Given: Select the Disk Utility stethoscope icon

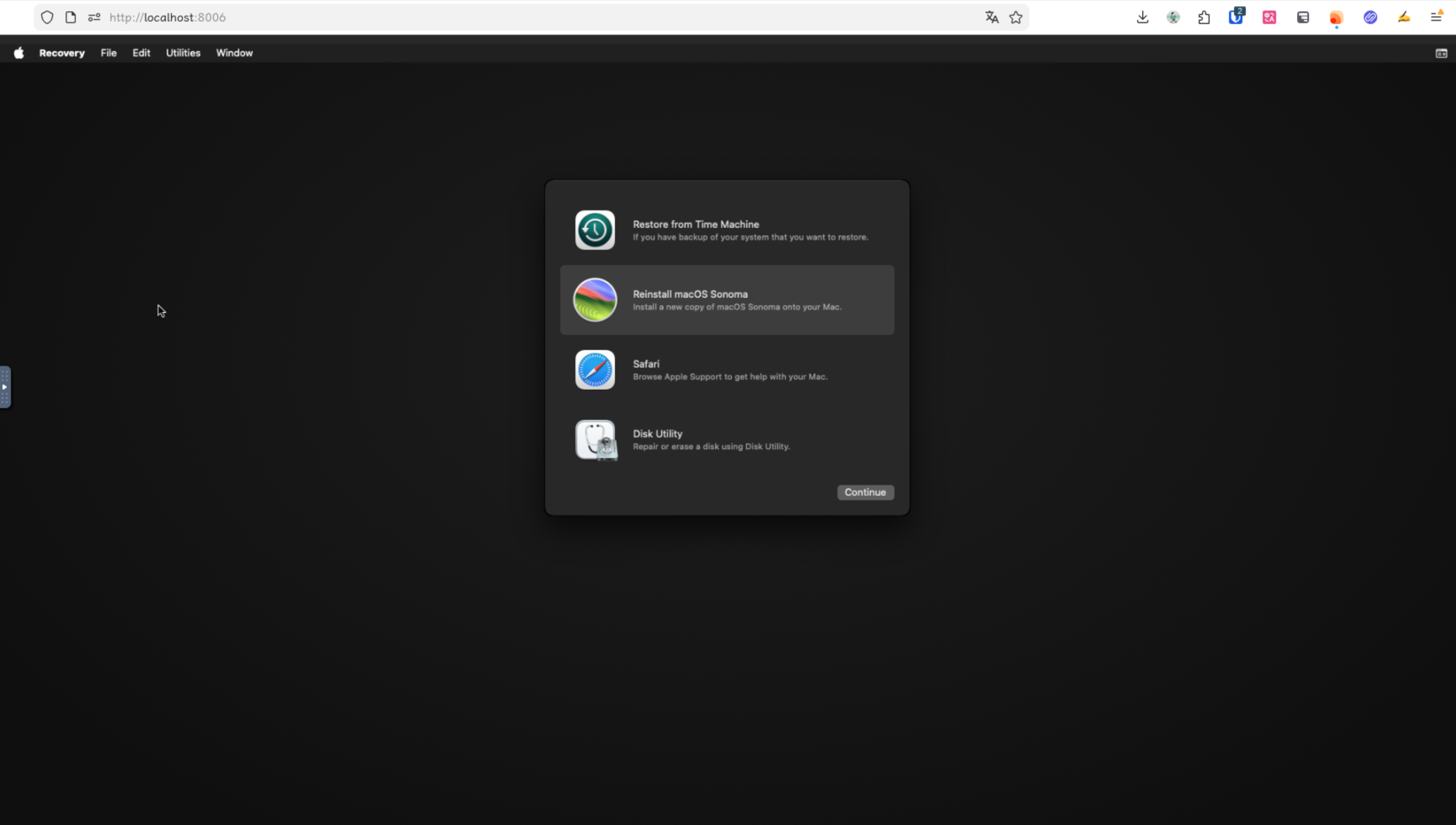Looking at the screenshot, I should (x=596, y=440).
